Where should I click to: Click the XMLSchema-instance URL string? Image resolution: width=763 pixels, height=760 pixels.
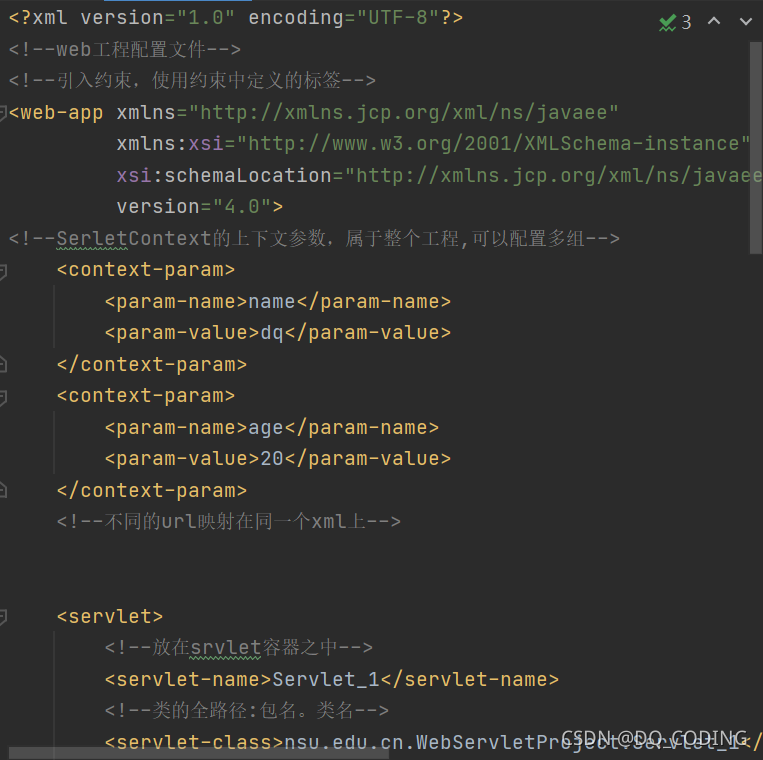[493, 144]
